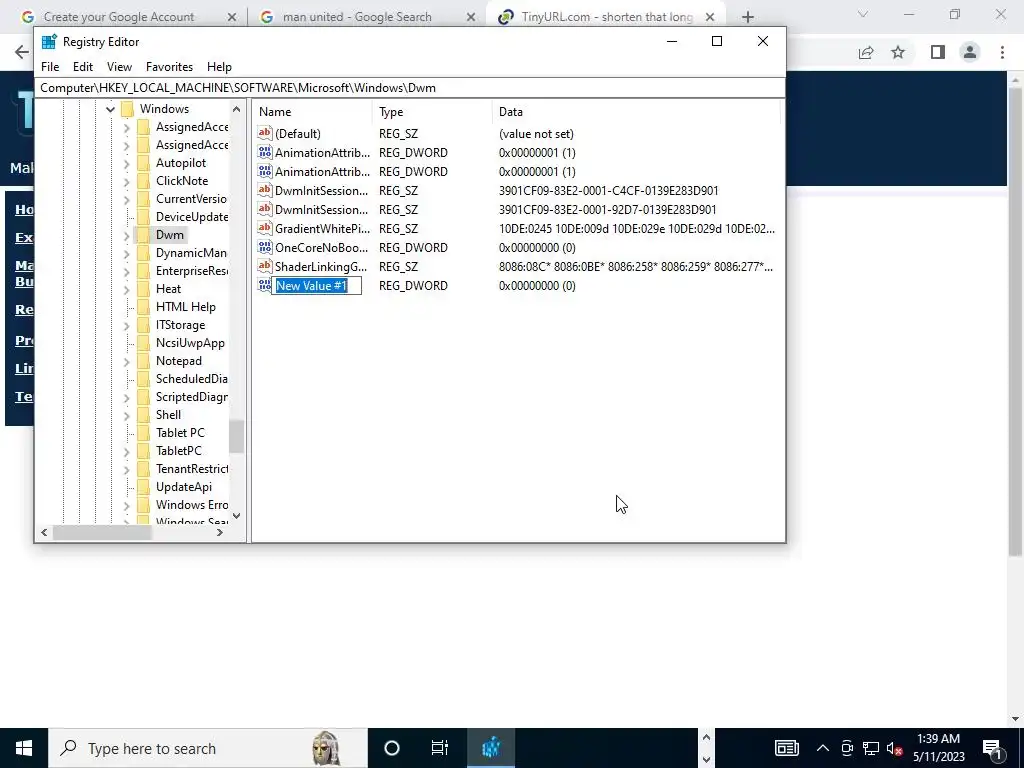Select the ScheduledDiagnostics key

[192, 379]
